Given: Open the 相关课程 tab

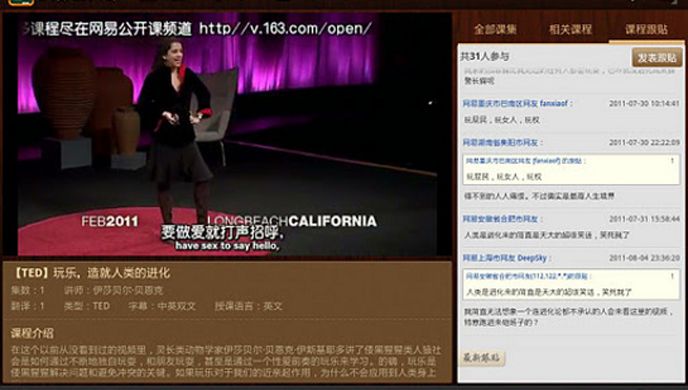Looking at the screenshot, I should (570, 29).
